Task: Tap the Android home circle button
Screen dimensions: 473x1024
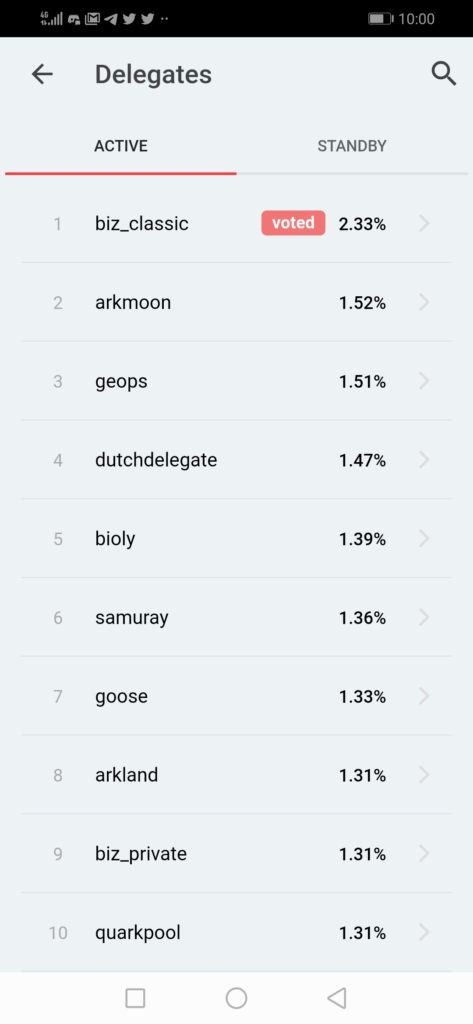Action: (x=236, y=998)
